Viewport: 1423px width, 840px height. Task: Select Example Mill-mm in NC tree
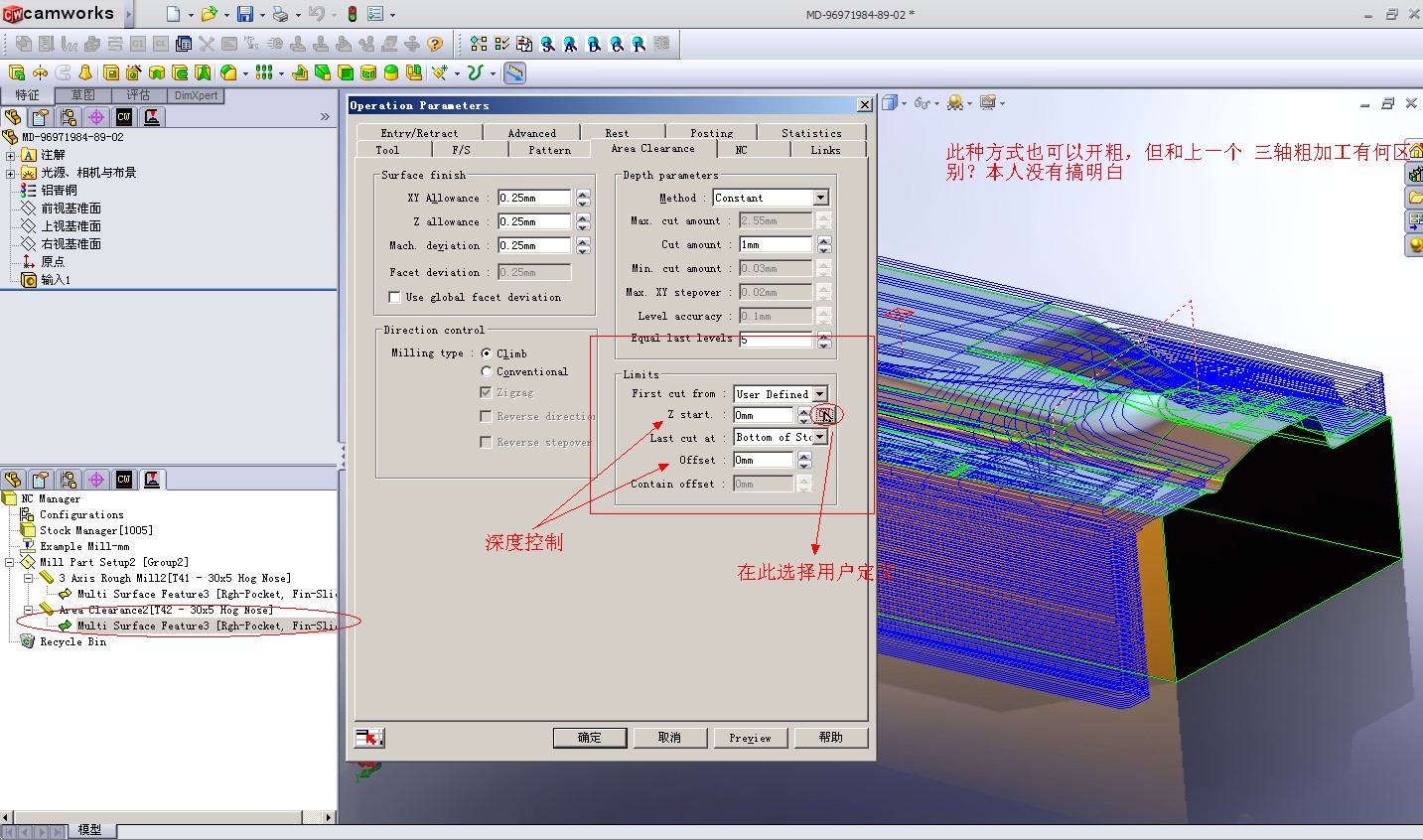coord(84,546)
